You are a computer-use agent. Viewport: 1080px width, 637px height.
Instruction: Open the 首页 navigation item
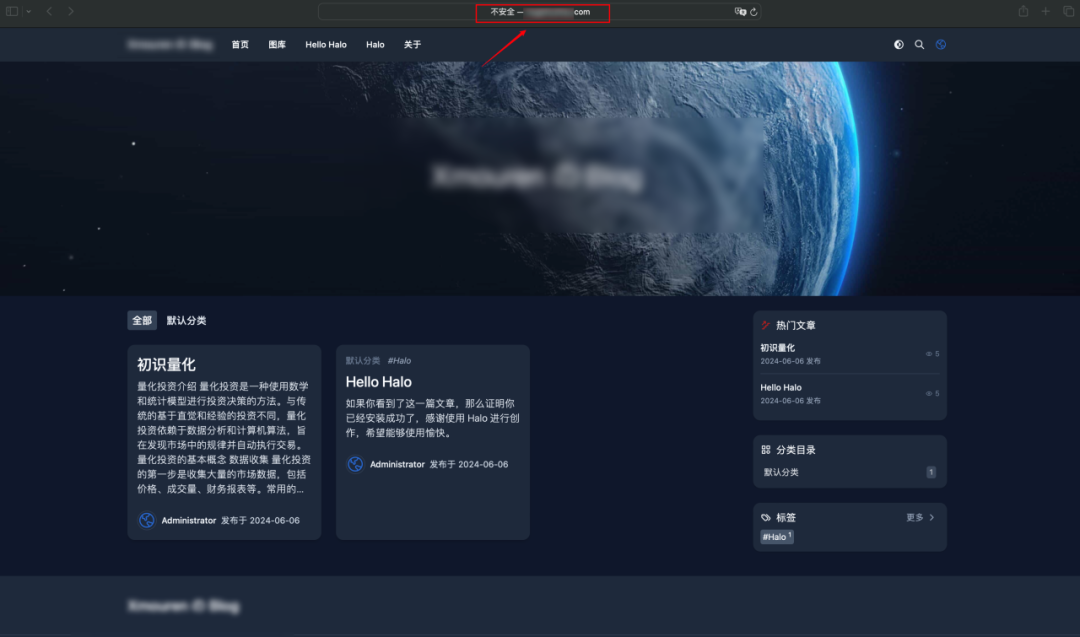tap(240, 45)
